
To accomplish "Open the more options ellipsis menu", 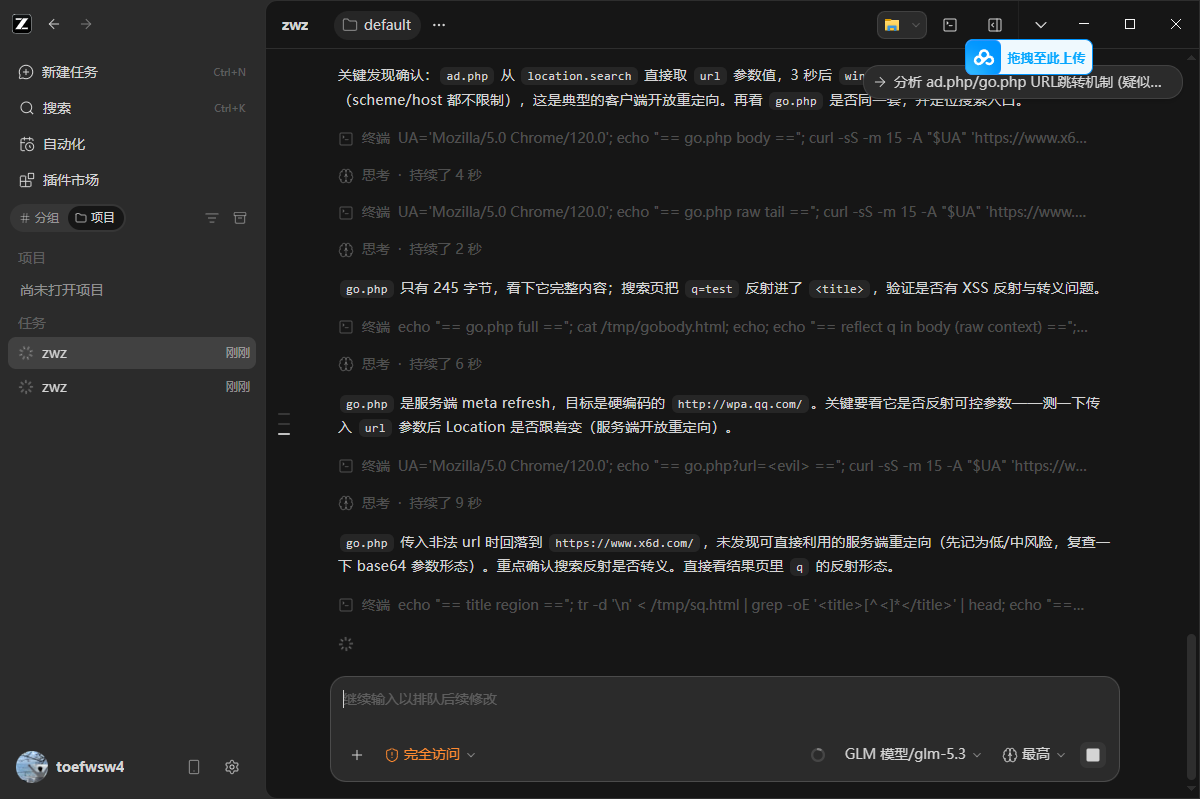I will point(439,25).
